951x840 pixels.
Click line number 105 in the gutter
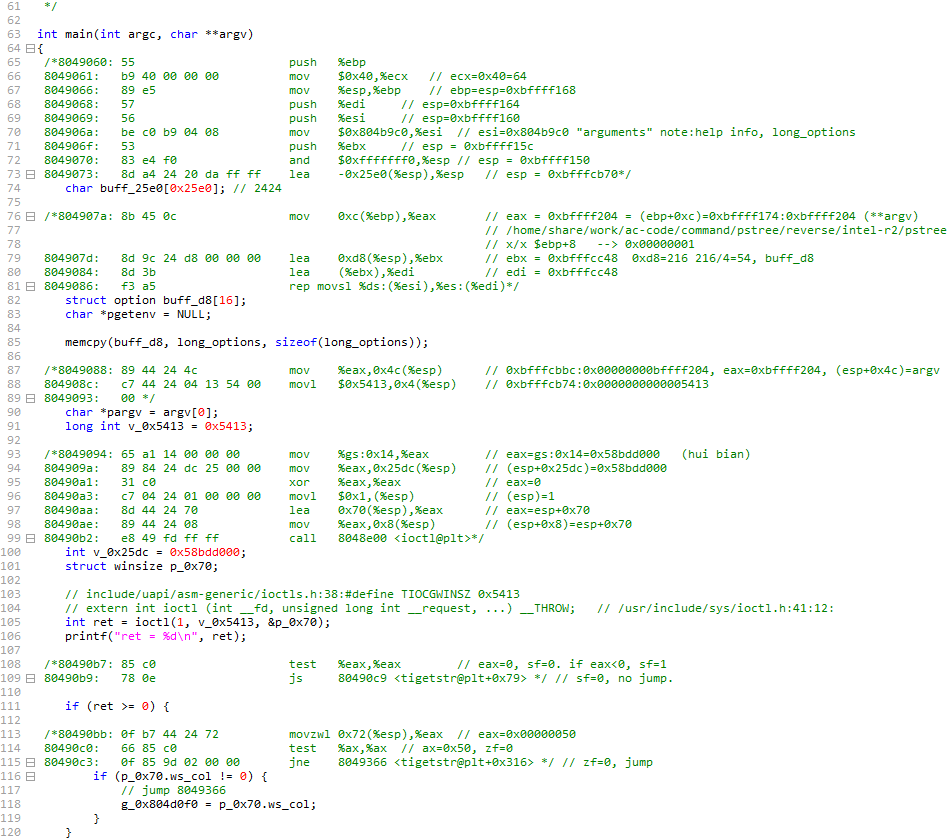tap(10, 622)
